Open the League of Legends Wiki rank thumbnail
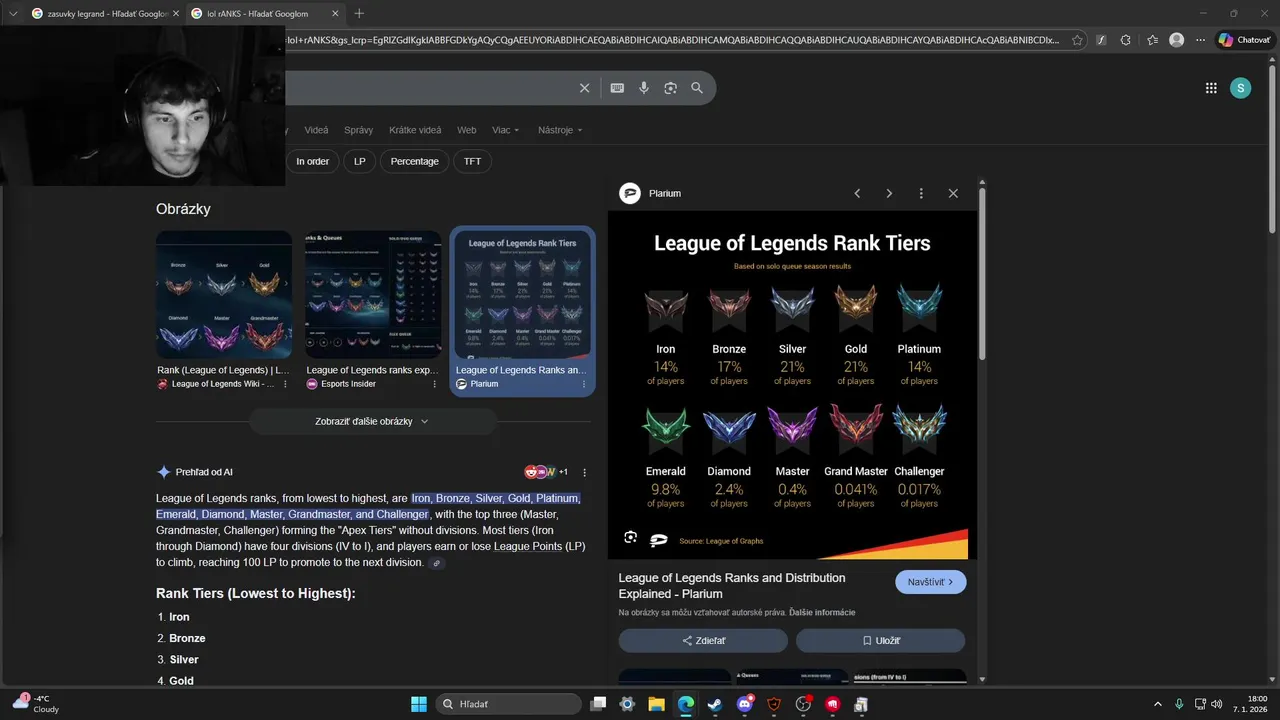Screen dimensions: 1280x720 coord(224,294)
